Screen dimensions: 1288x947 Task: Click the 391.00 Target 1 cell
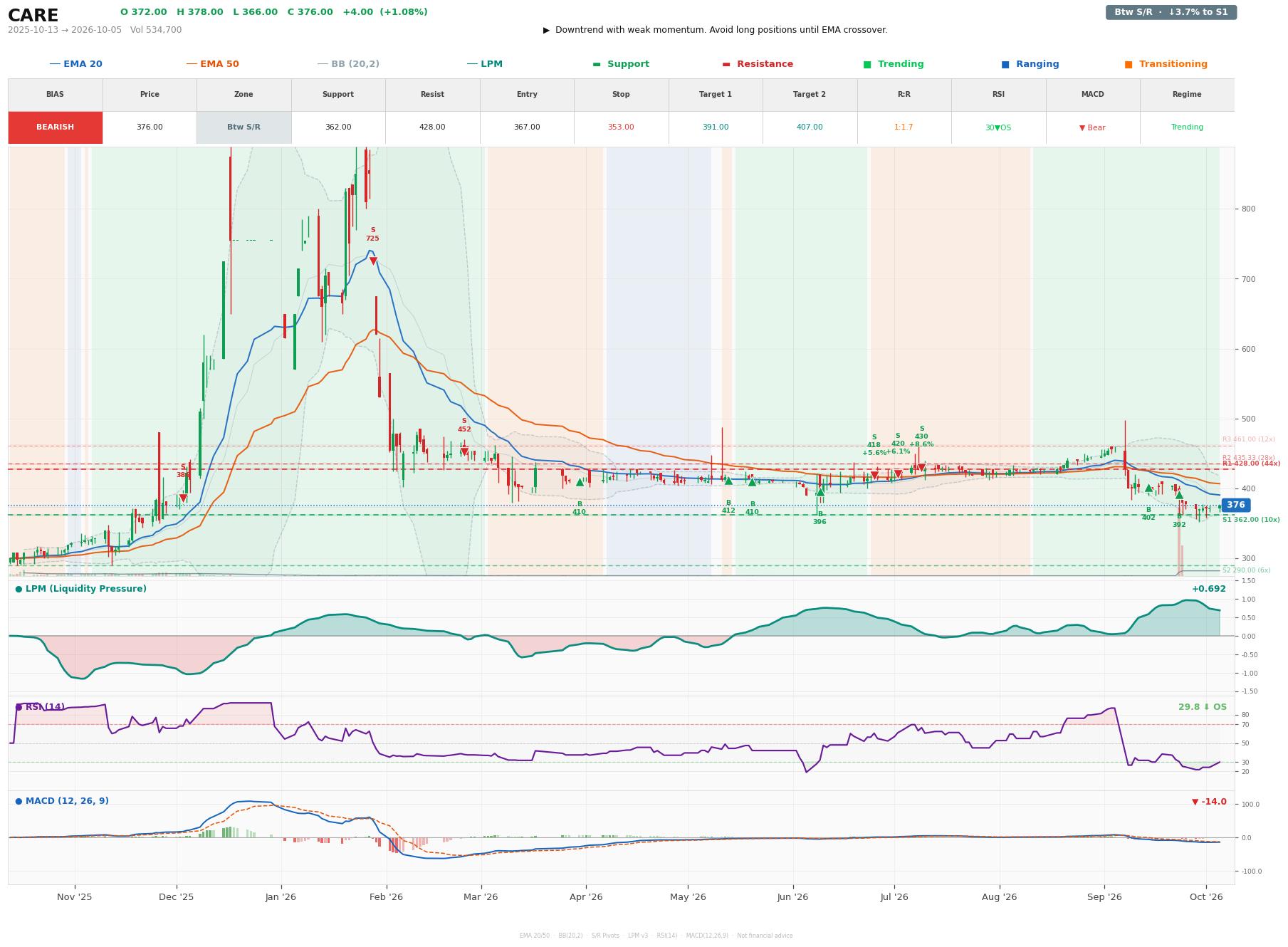coord(716,127)
